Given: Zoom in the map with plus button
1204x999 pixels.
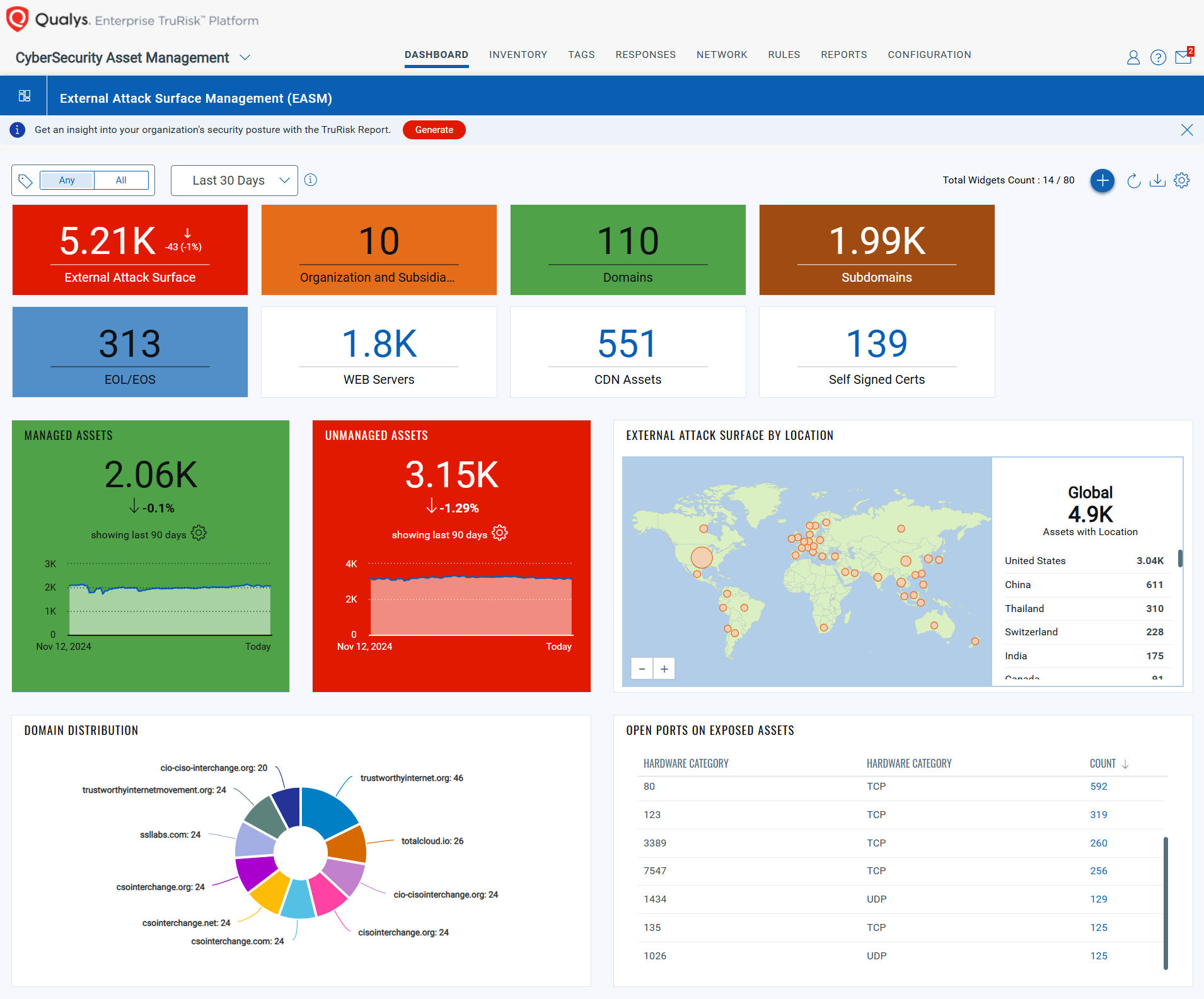Looking at the screenshot, I should coord(664,669).
